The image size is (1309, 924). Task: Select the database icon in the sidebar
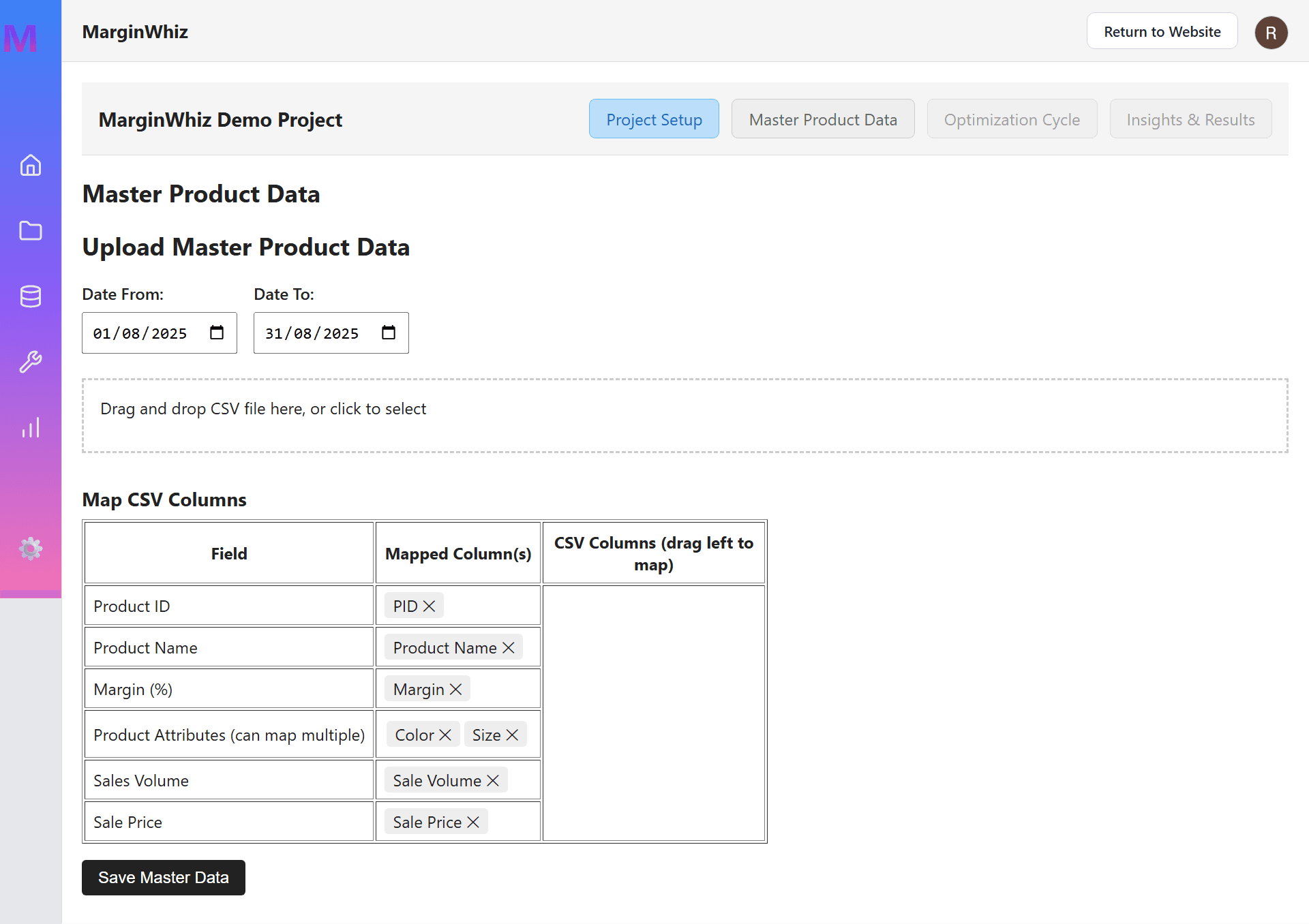coord(31,296)
